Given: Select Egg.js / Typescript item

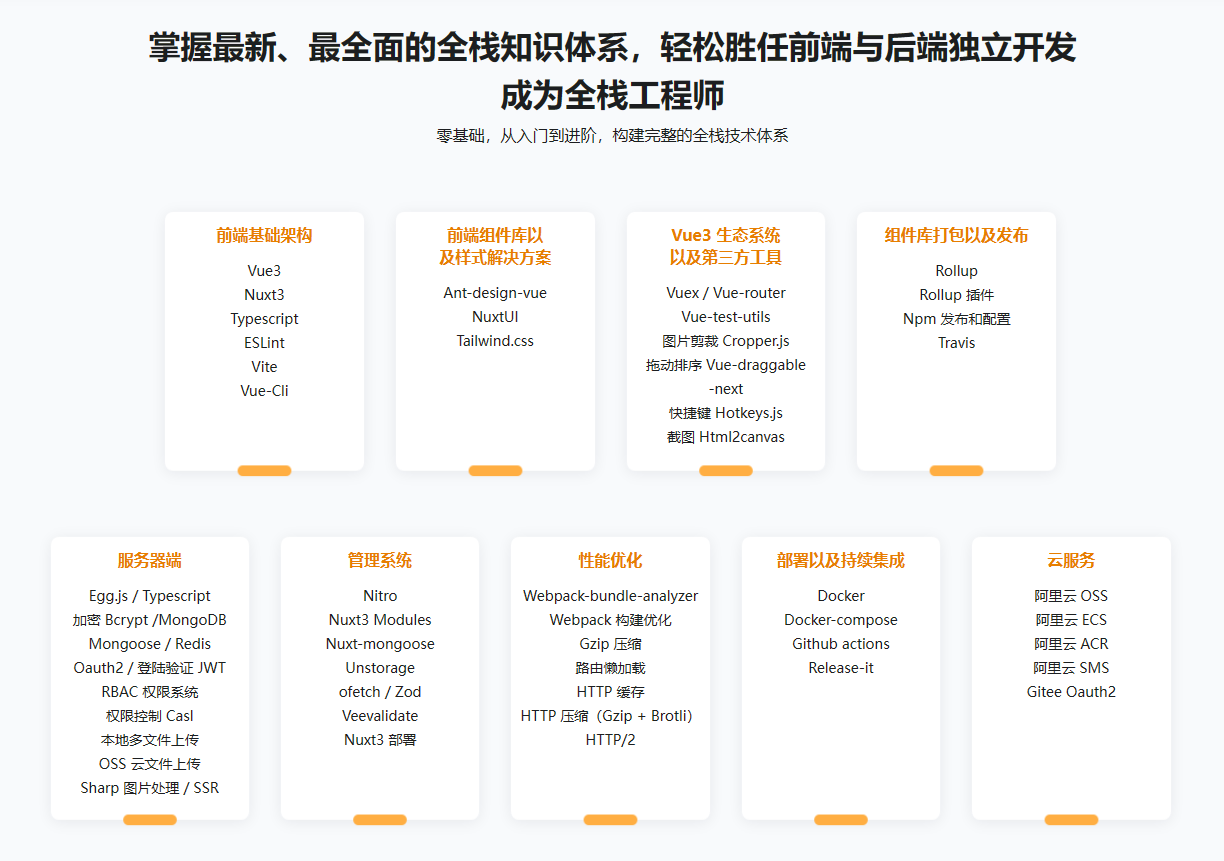Looking at the screenshot, I should click(x=150, y=596).
